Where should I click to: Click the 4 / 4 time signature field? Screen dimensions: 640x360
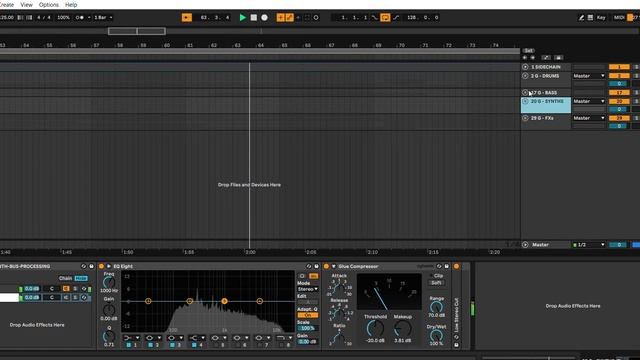[x=44, y=18]
